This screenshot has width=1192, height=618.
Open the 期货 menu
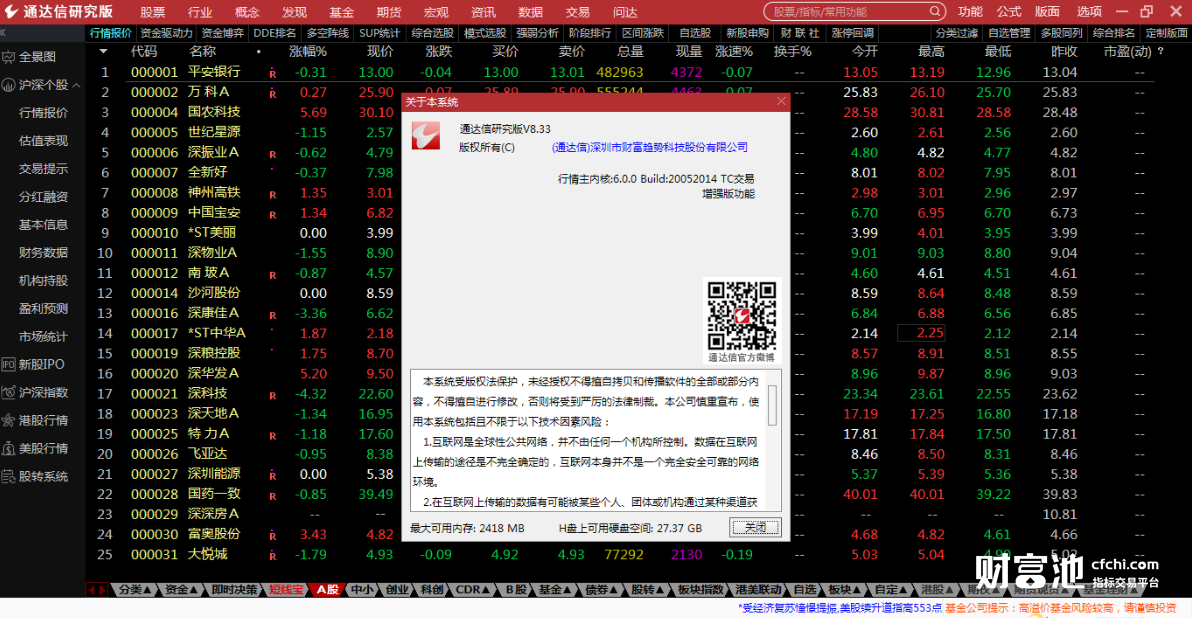388,12
